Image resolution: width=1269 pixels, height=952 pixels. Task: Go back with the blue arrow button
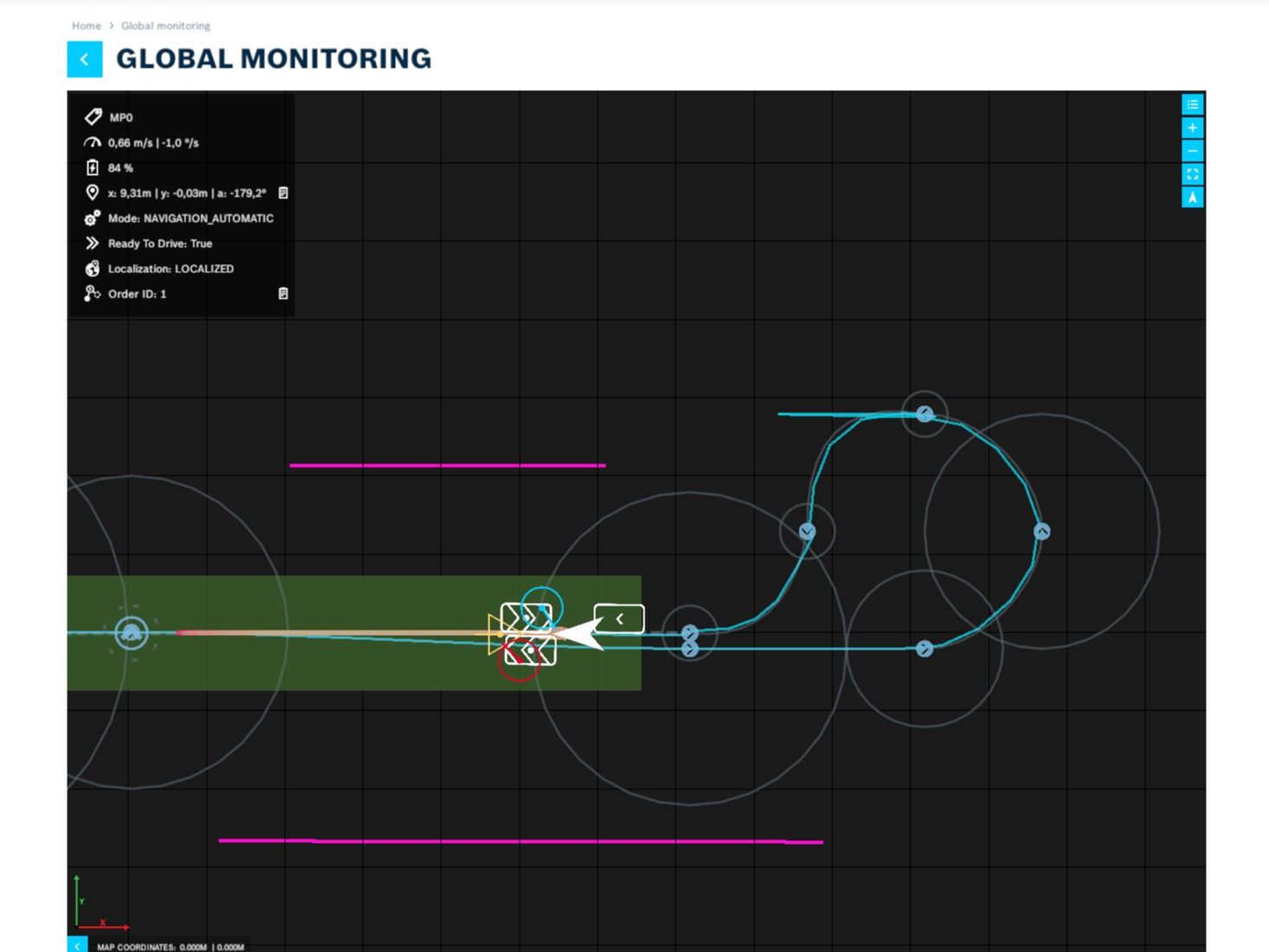(x=84, y=59)
